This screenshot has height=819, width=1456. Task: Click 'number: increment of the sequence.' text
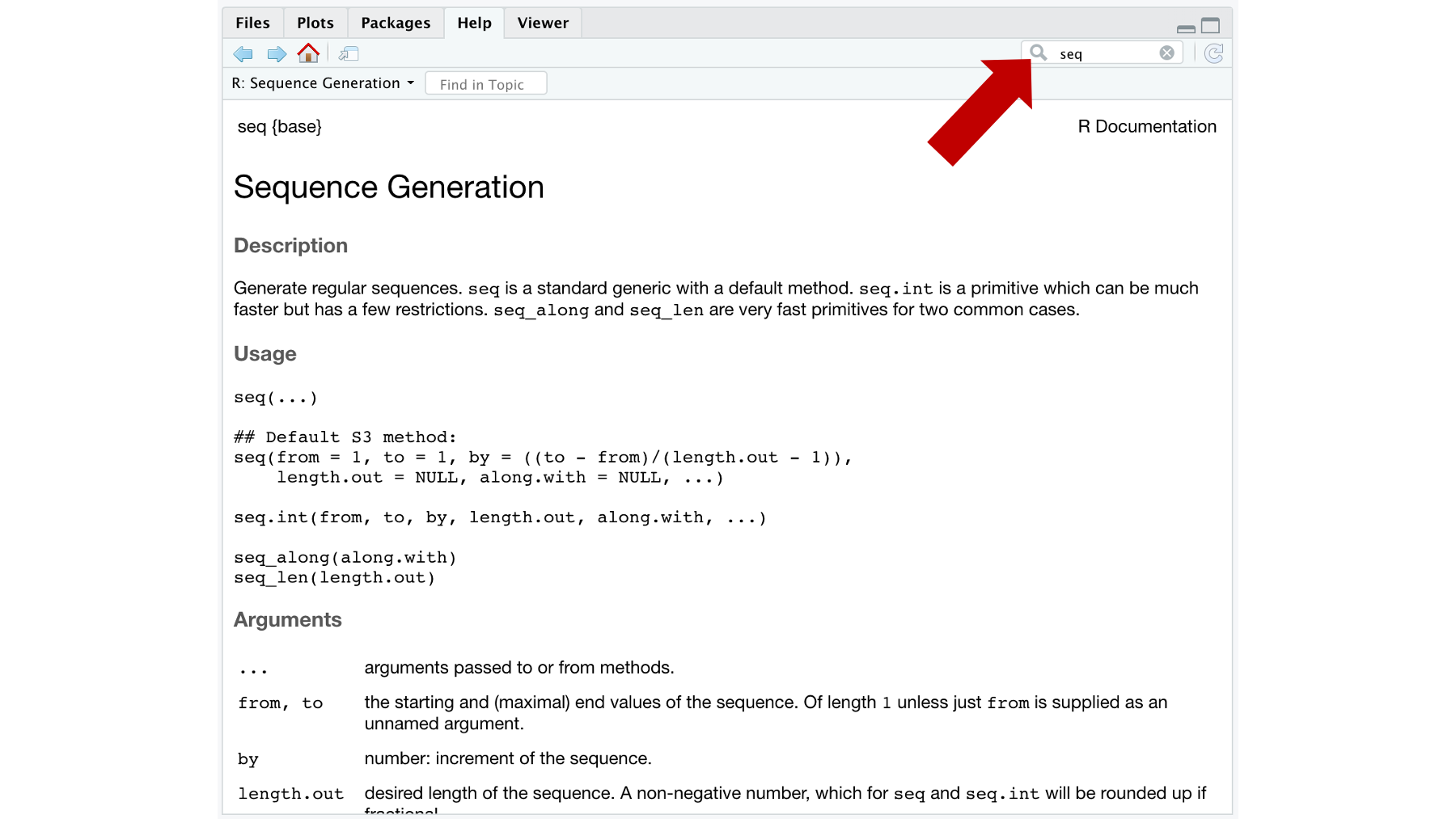[508, 758]
